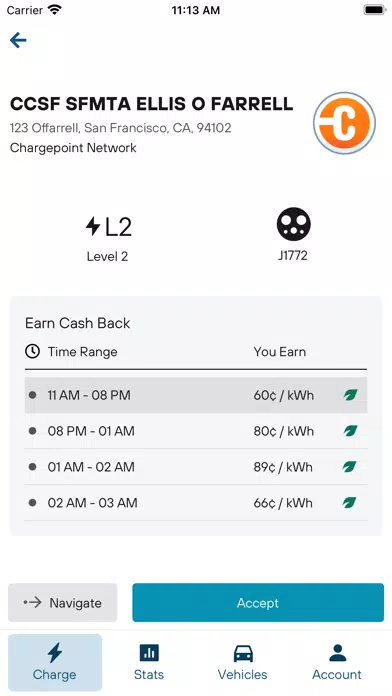Viewport: 392px width, 696px height.
Task: Tap the Accept button
Action: click(258, 602)
